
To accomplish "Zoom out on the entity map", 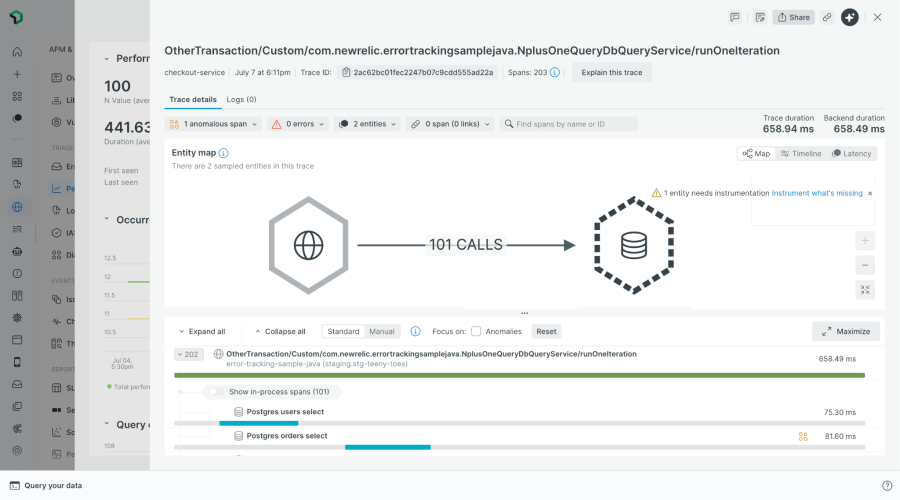I will click(865, 265).
